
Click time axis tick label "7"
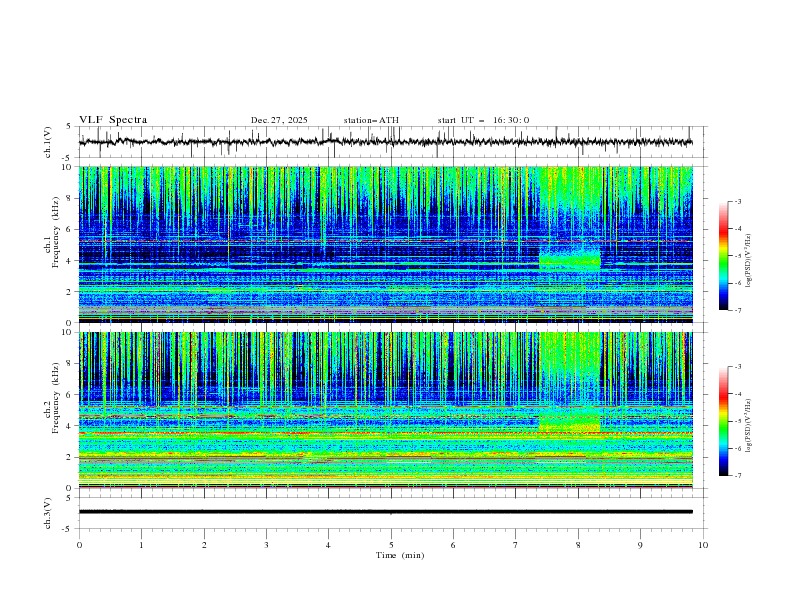(516, 545)
